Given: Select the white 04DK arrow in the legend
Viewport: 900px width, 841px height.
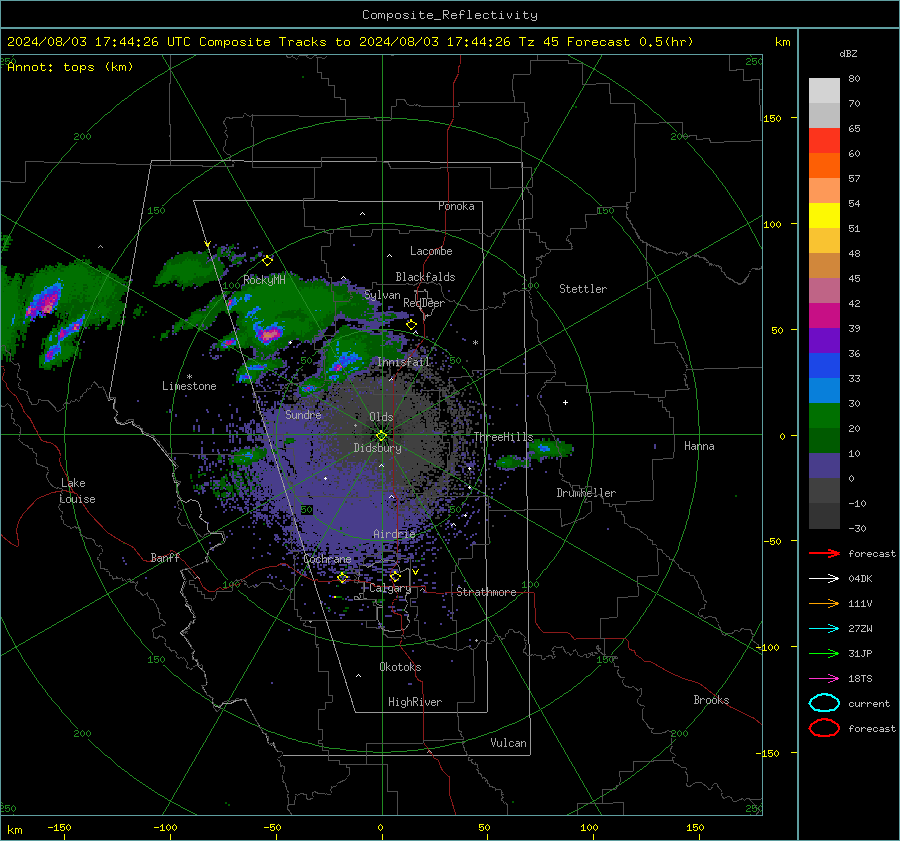Looking at the screenshot, I should coord(824,578).
